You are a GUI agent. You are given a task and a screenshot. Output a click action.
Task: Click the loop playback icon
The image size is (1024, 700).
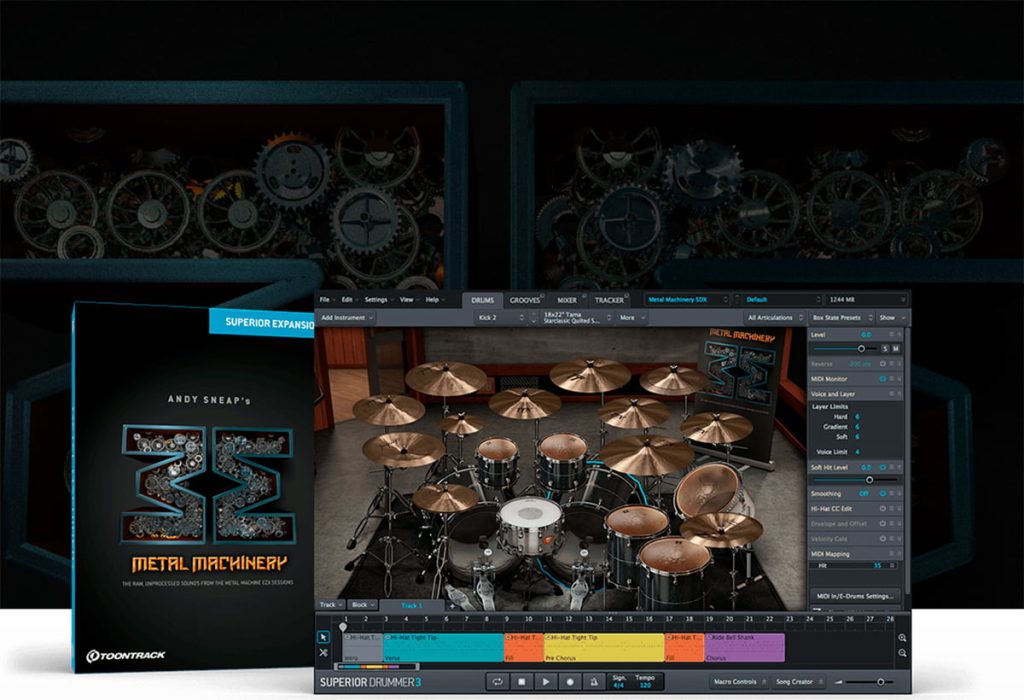498,682
